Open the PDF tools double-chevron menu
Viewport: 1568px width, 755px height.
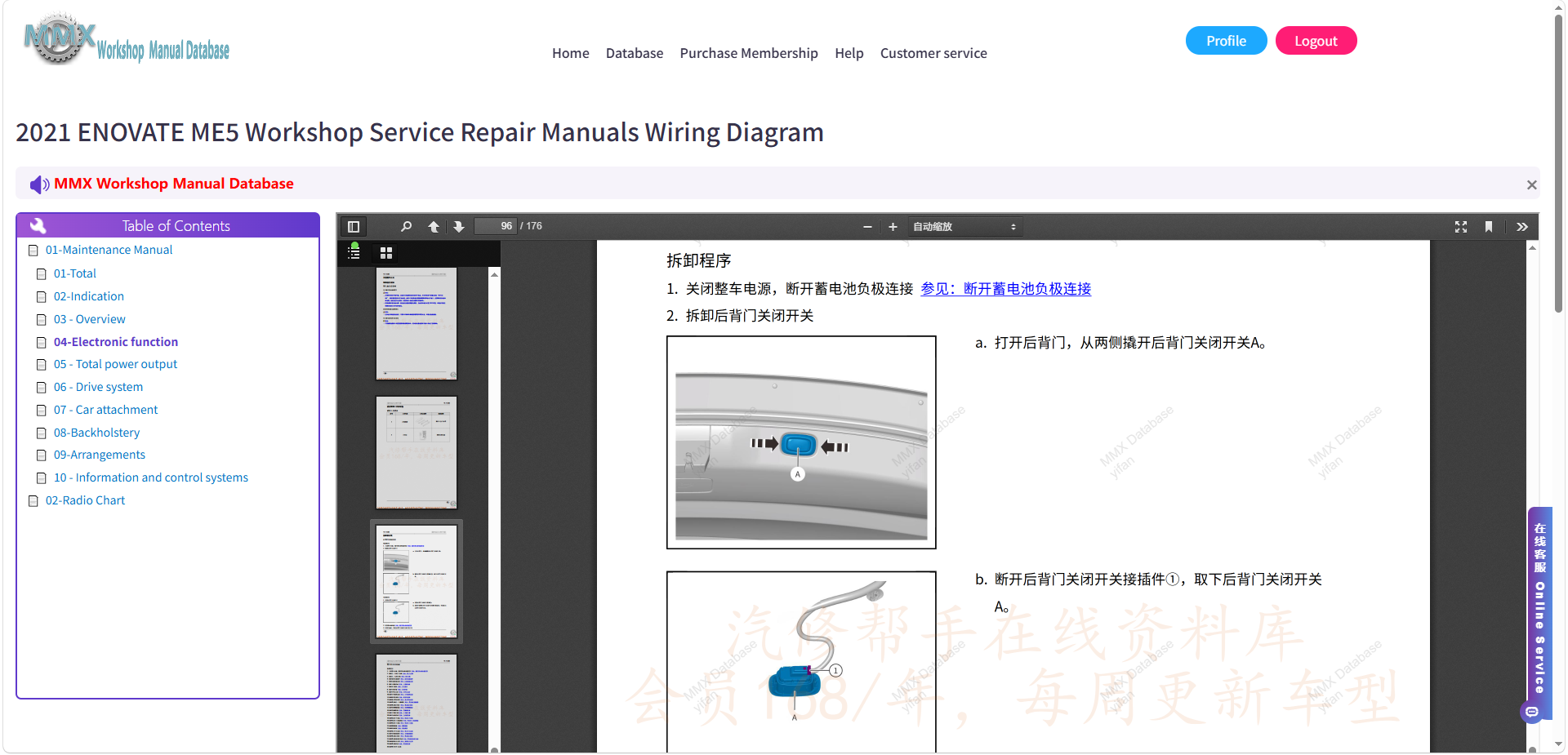click(x=1522, y=227)
